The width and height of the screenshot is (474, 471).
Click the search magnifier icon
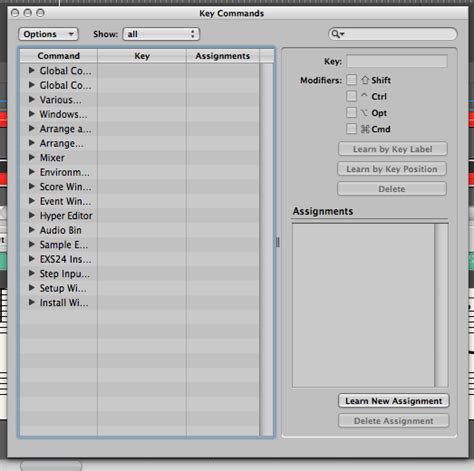(337, 34)
